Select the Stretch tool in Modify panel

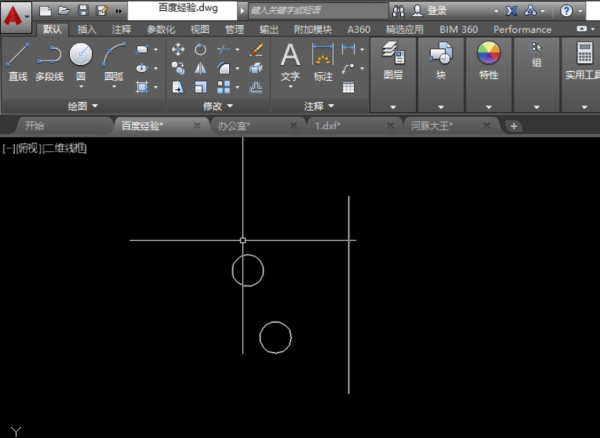point(178,87)
